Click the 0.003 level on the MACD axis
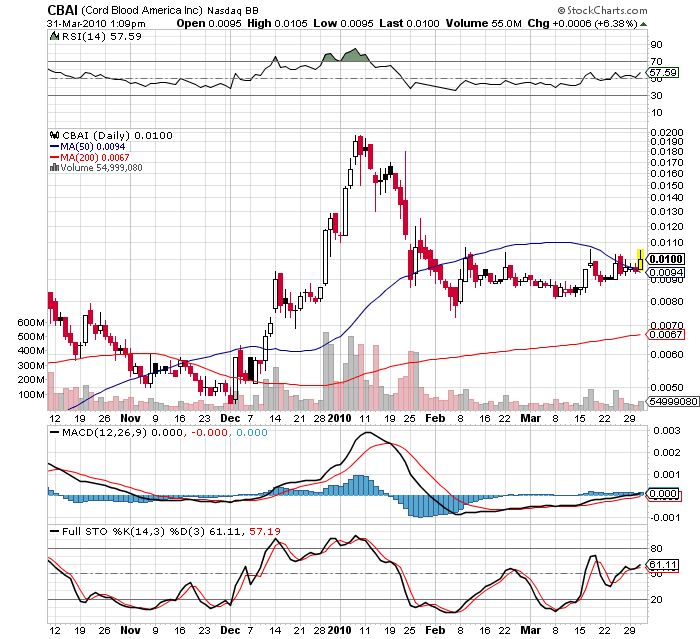Image resolution: width=700 pixels, height=639 pixels. [x=667, y=430]
